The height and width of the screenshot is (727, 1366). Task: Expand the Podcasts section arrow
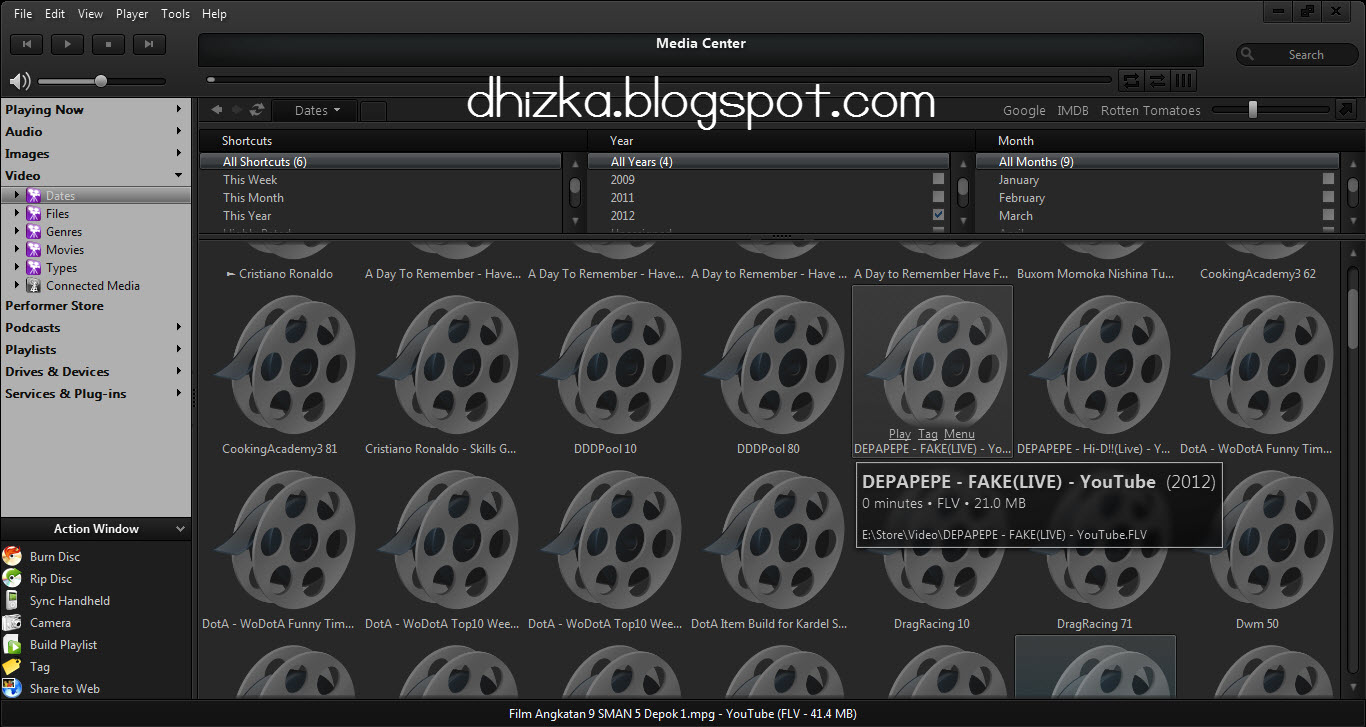[x=179, y=327]
